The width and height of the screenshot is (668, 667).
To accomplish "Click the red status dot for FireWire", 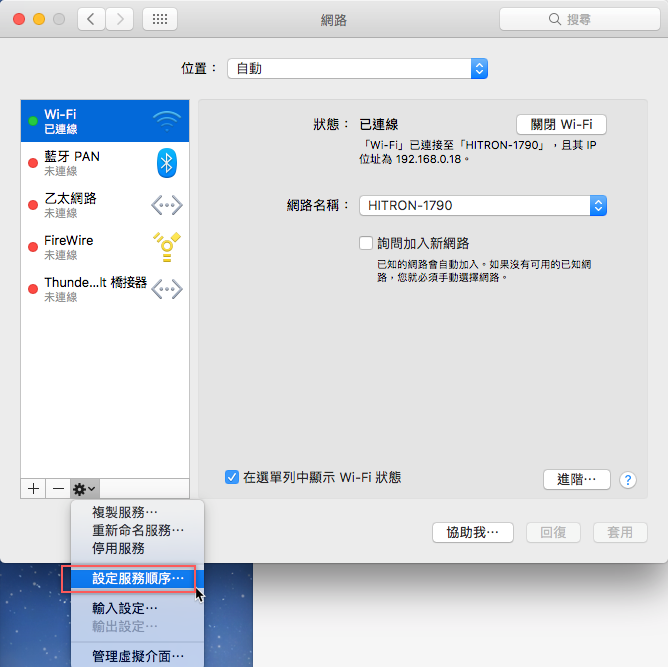I will pyautogui.click(x=33, y=247).
